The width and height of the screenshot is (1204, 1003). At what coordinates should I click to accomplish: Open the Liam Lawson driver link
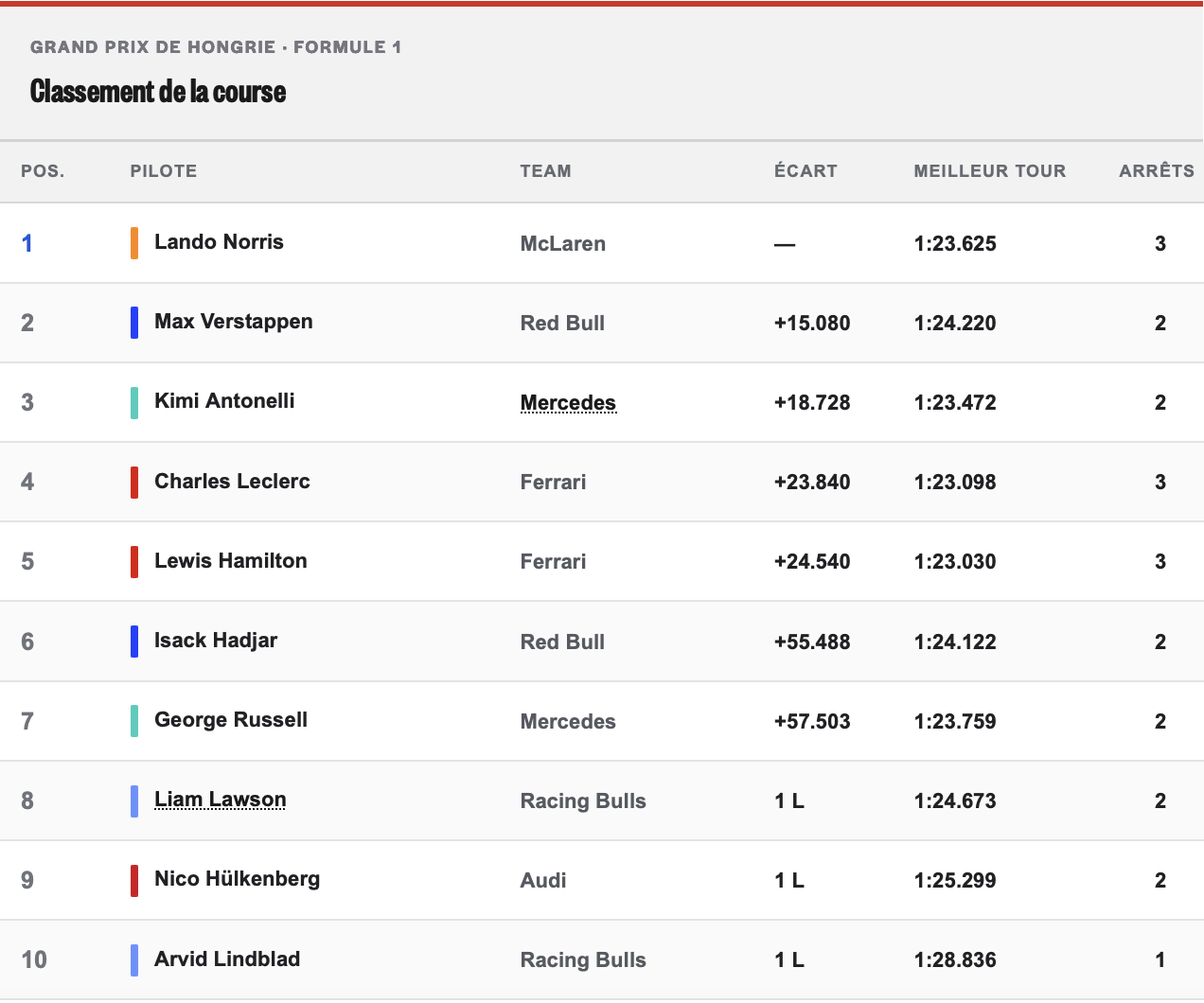point(220,800)
